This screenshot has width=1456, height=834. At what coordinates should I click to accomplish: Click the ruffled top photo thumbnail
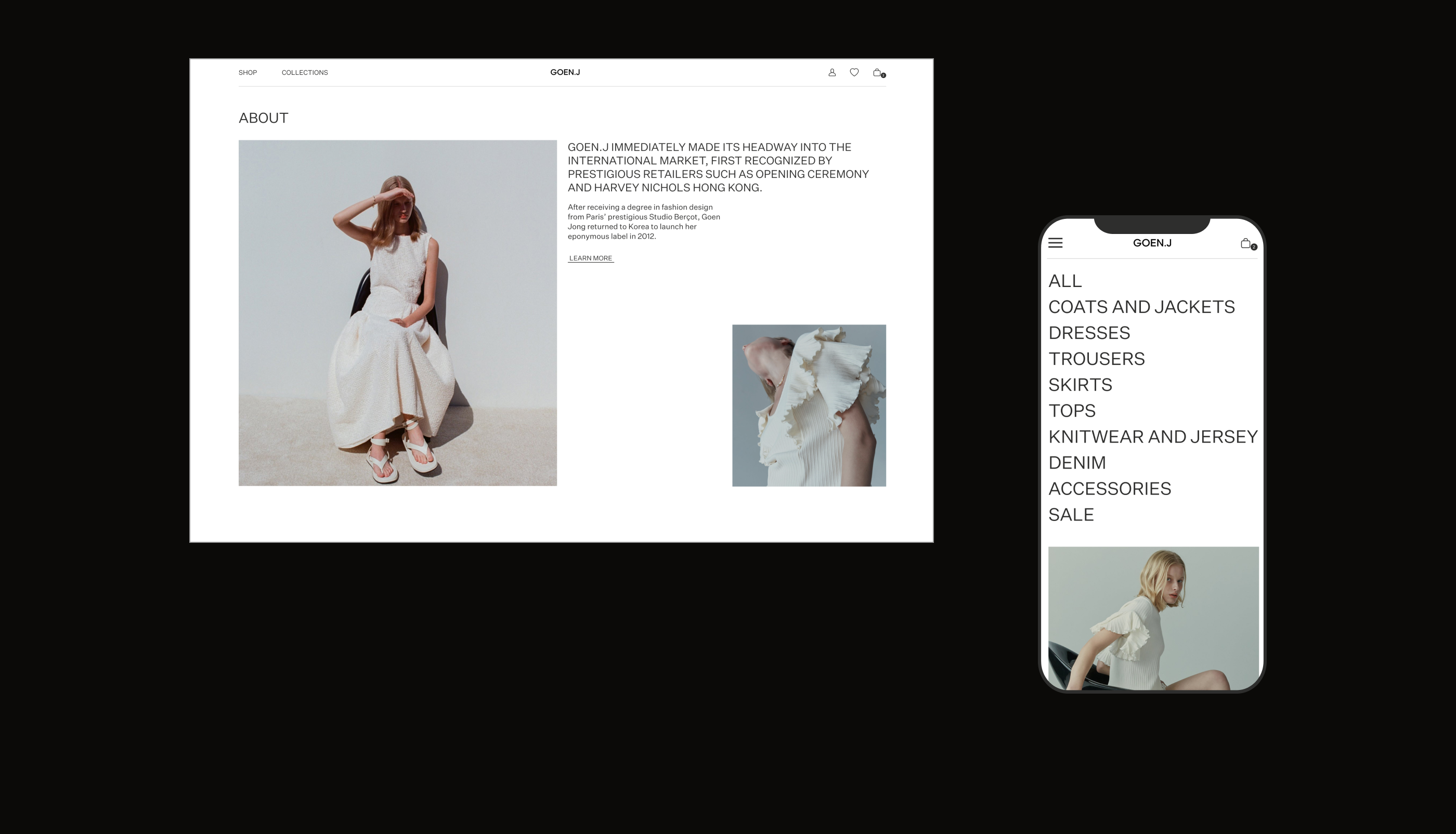tap(809, 406)
